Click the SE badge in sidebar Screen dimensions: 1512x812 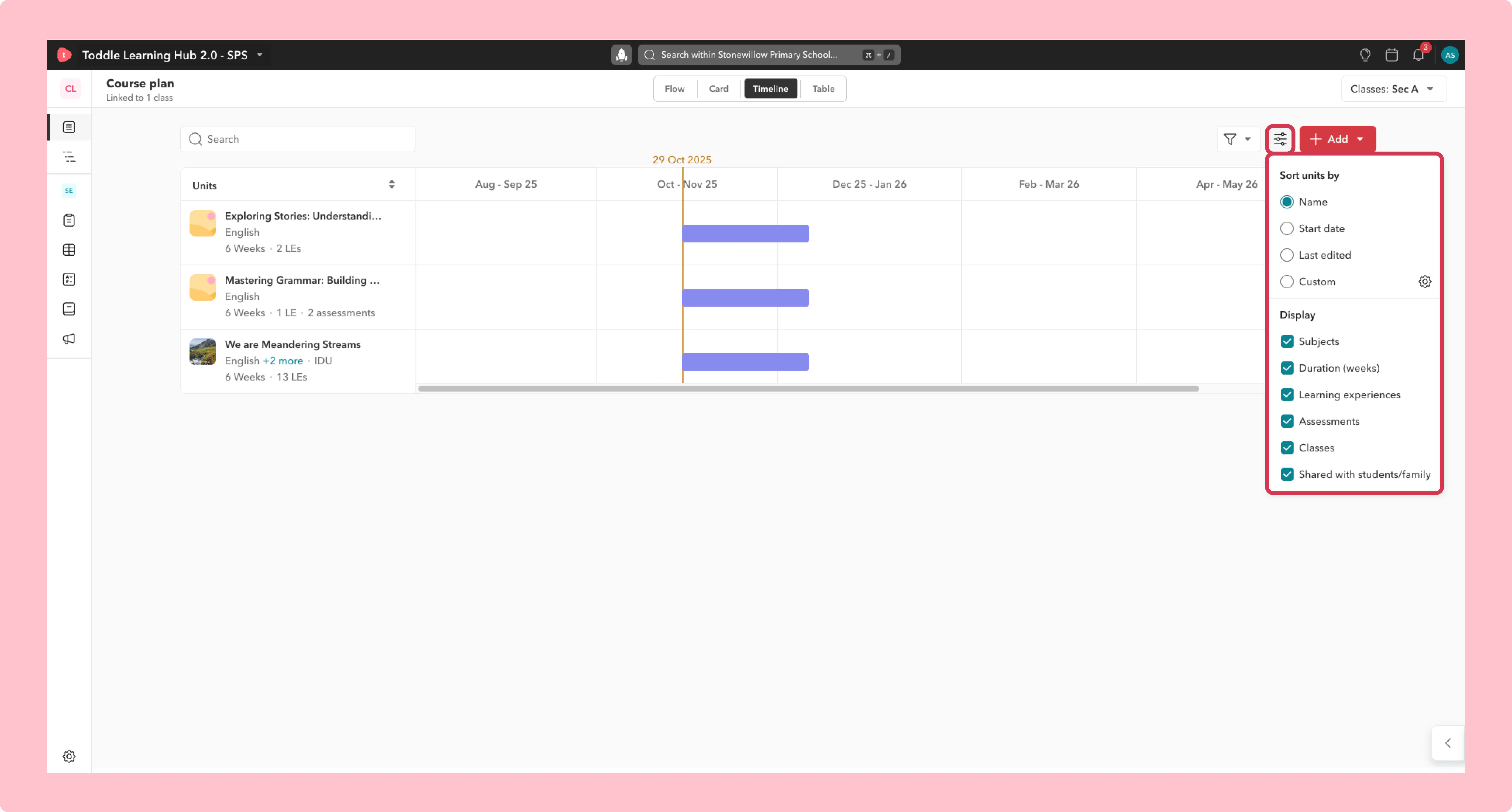point(69,190)
